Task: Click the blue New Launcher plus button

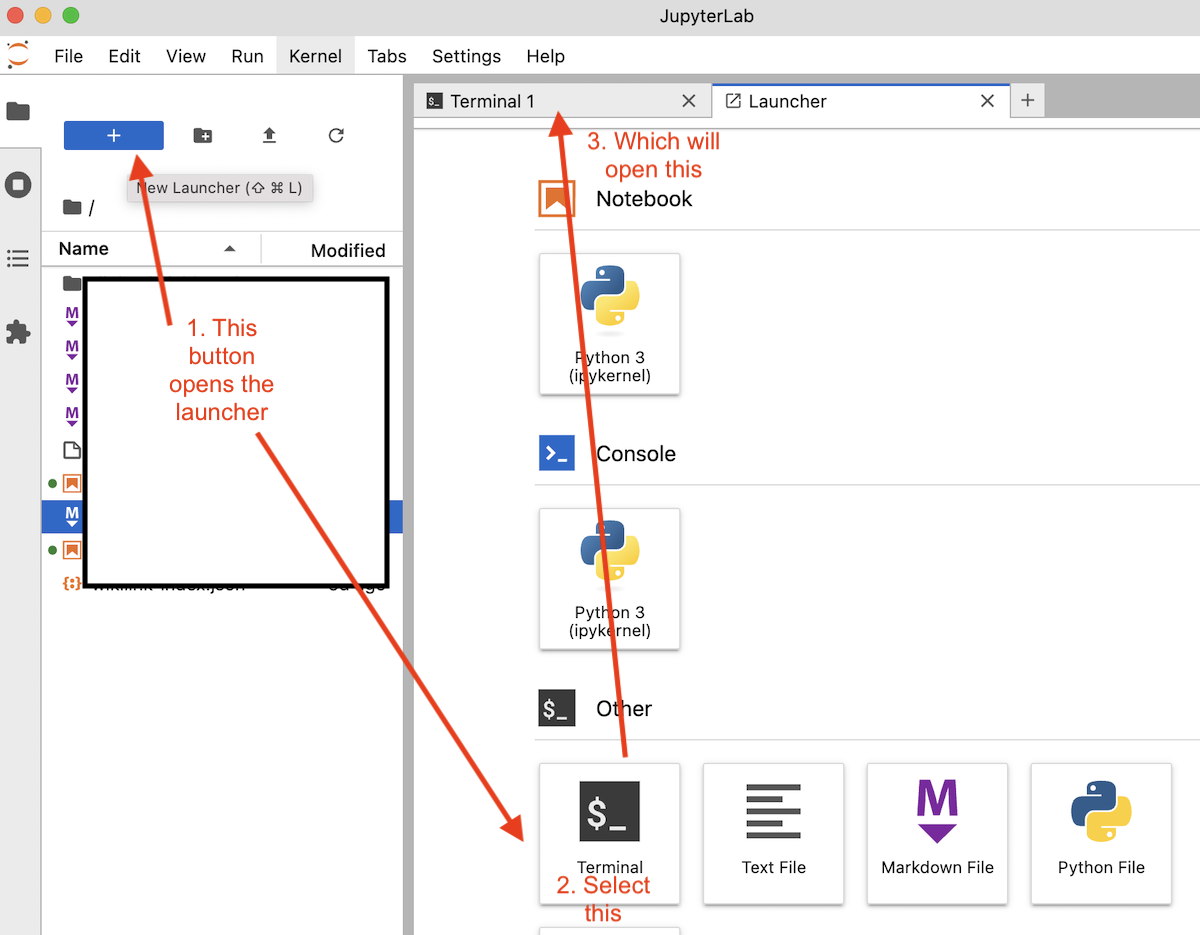Action: [x=113, y=135]
